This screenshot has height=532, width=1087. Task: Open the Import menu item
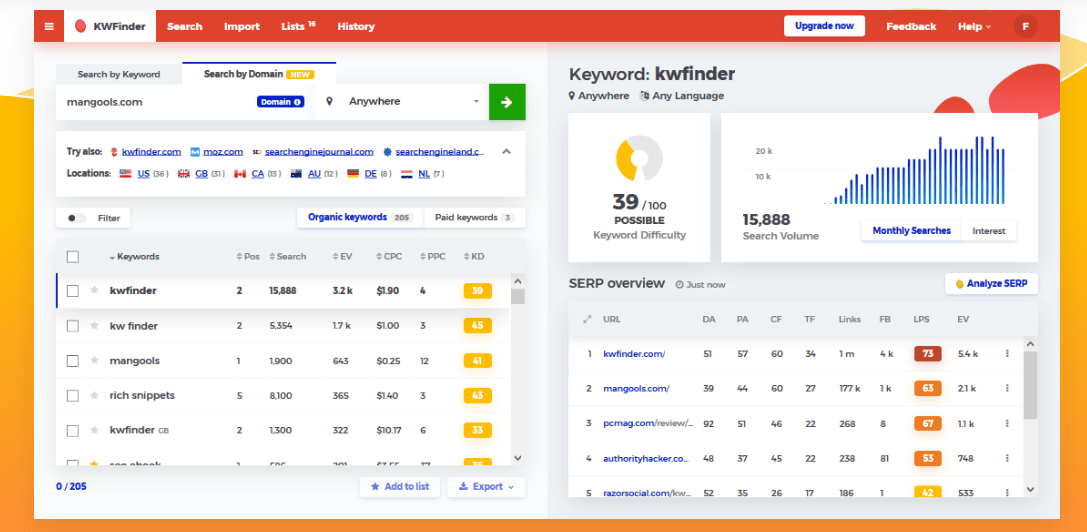point(242,26)
